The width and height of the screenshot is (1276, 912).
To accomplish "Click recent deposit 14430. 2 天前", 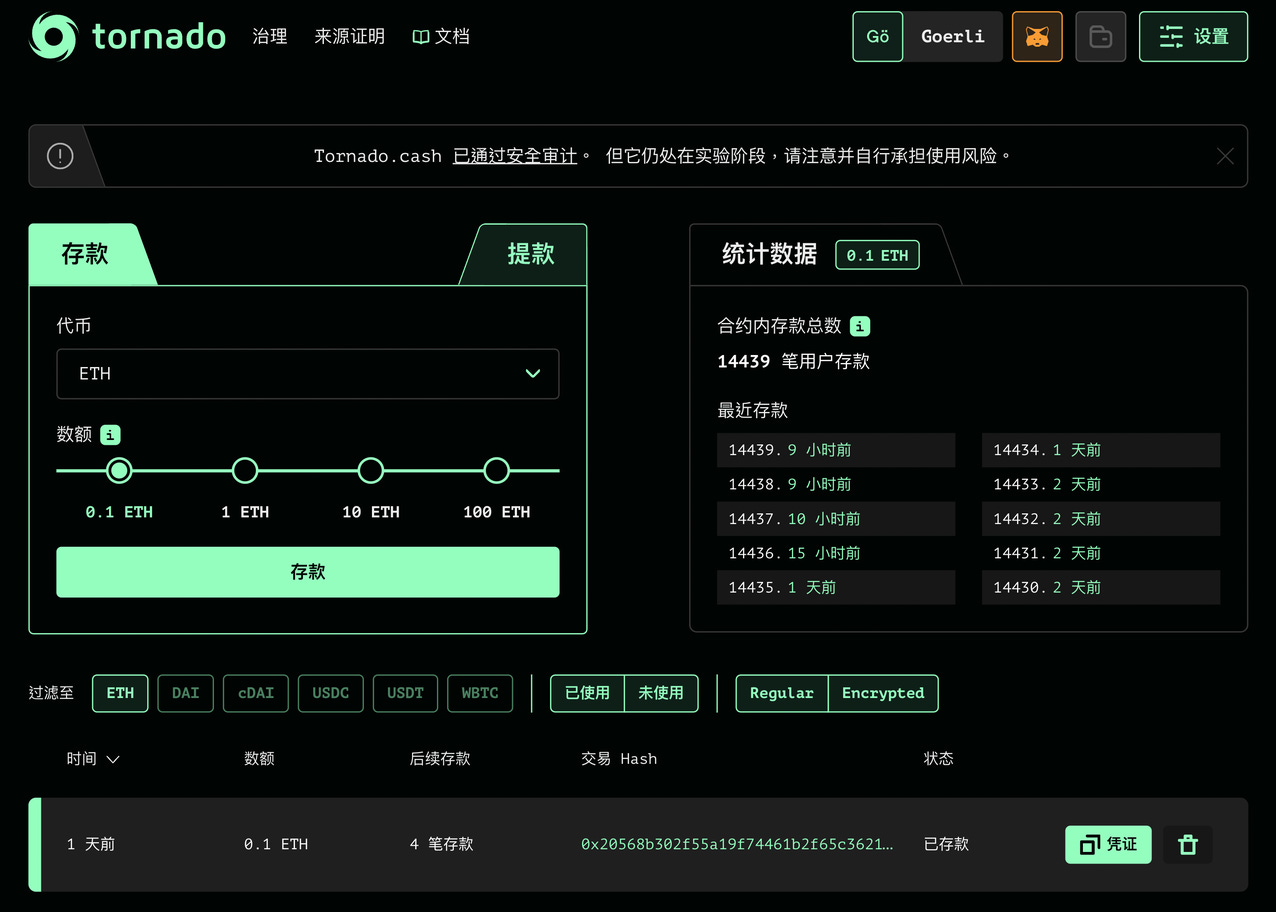I will (x=1101, y=587).
